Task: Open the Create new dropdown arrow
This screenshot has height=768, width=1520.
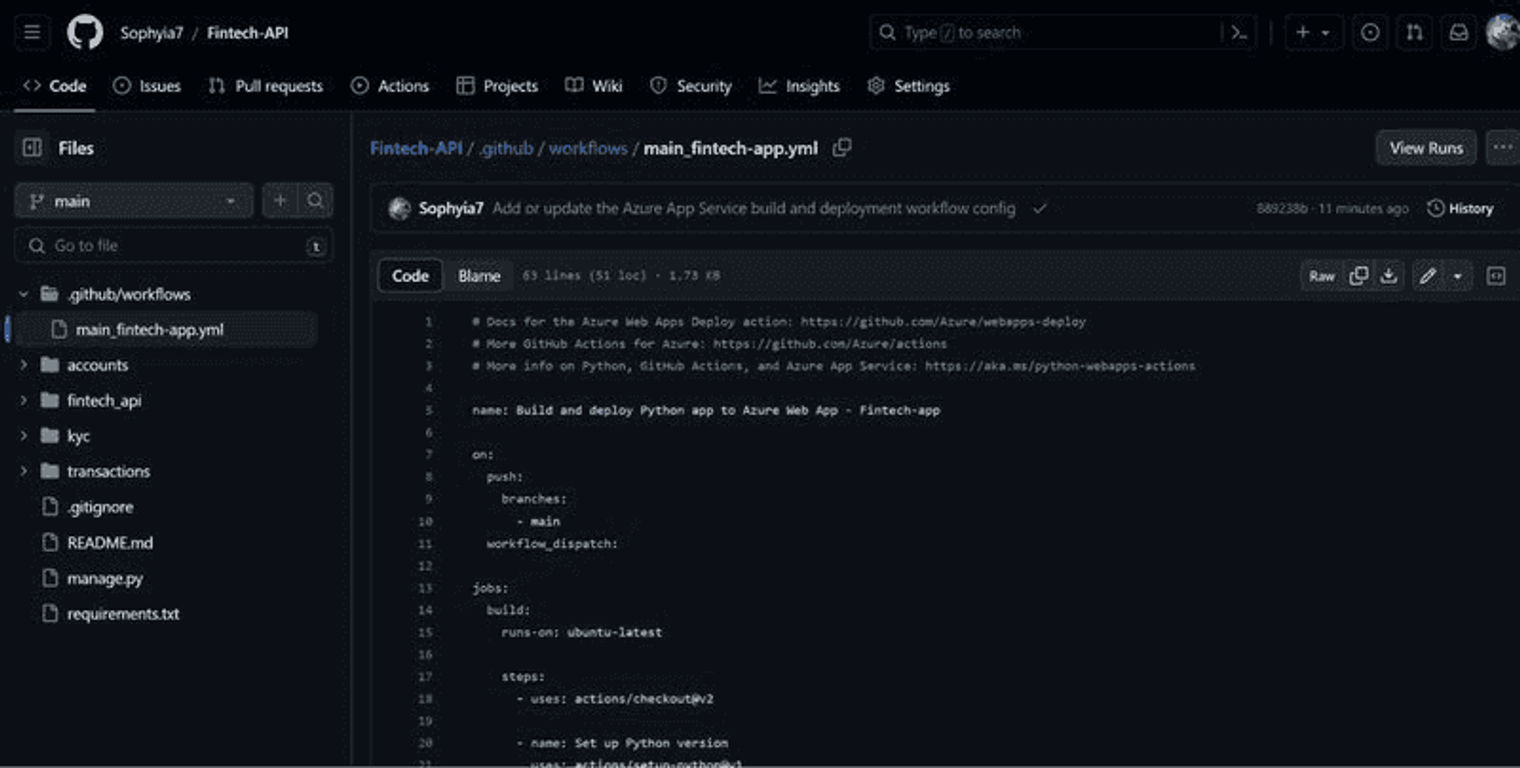Action: pyautogui.click(x=1326, y=33)
